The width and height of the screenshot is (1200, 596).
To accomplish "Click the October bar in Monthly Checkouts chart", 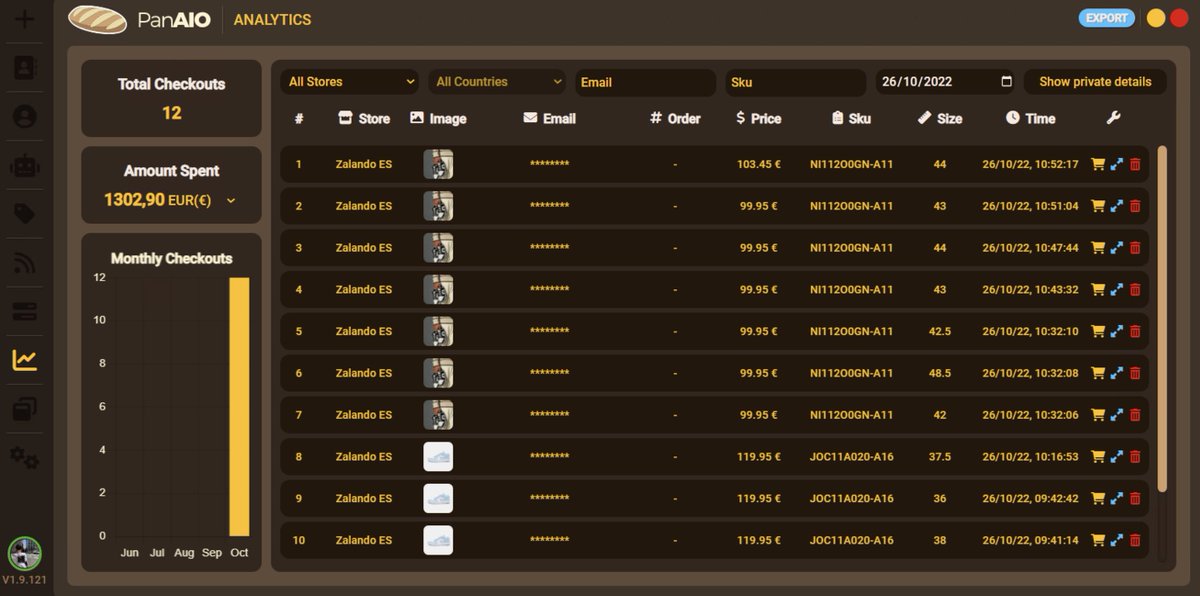I will (239, 407).
